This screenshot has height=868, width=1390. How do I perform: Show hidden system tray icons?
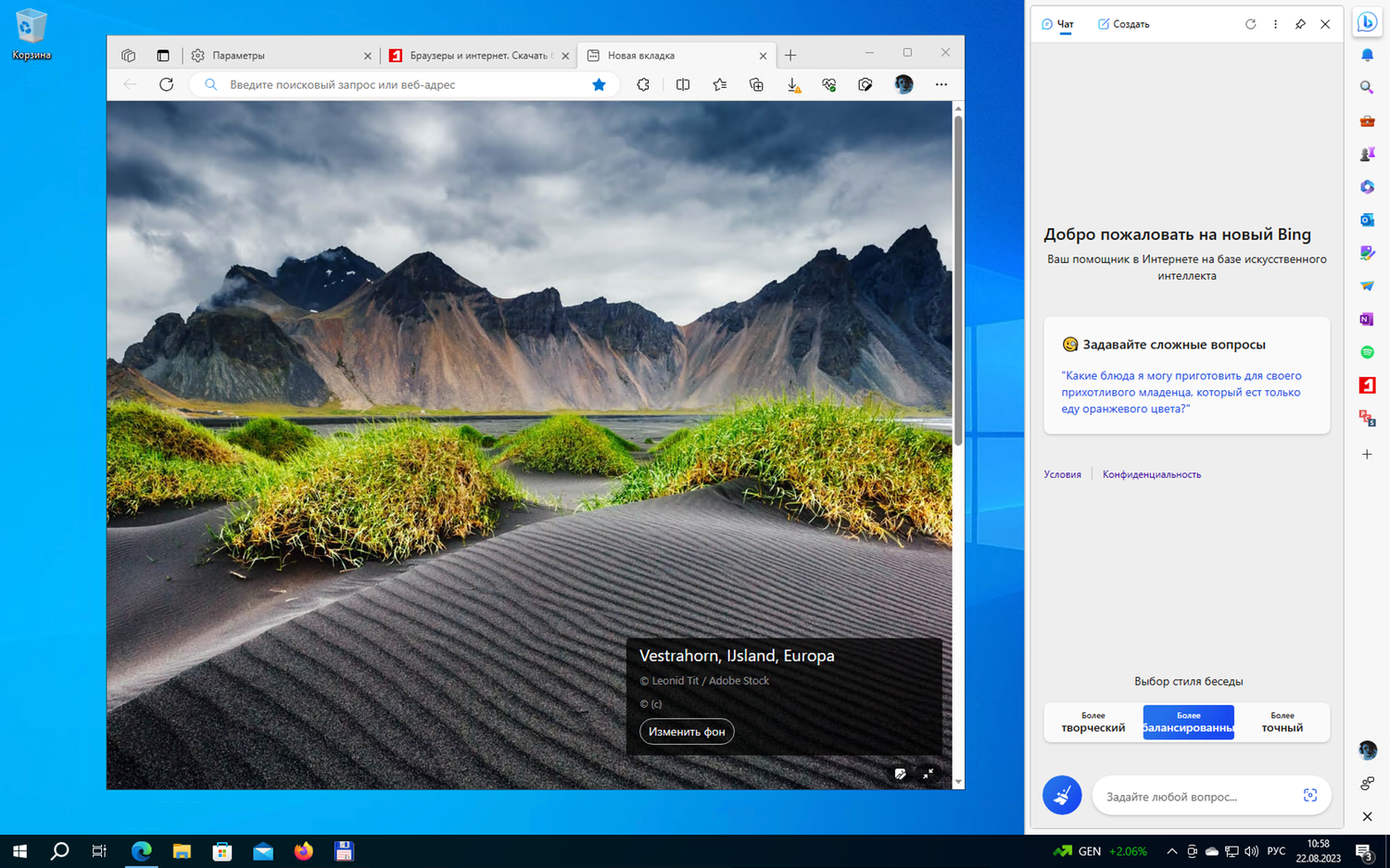tap(1171, 851)
